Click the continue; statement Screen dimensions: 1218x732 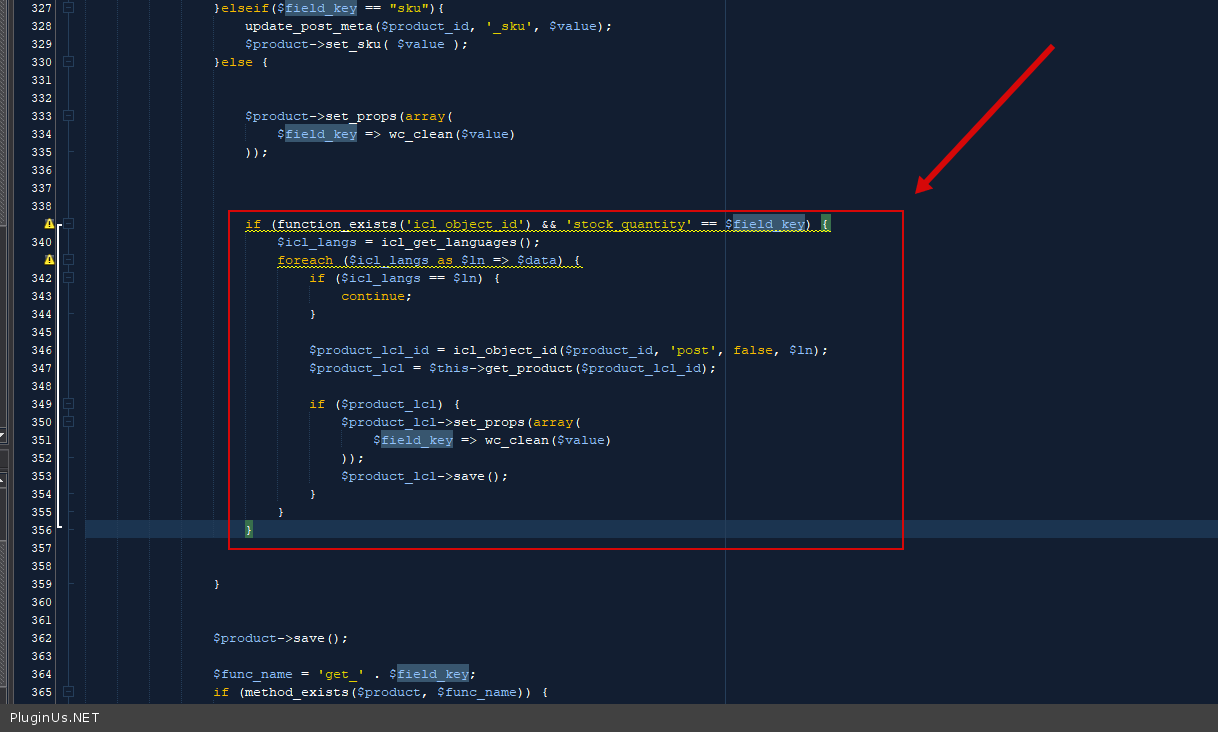pyautogui.click(x=376, y=296)
